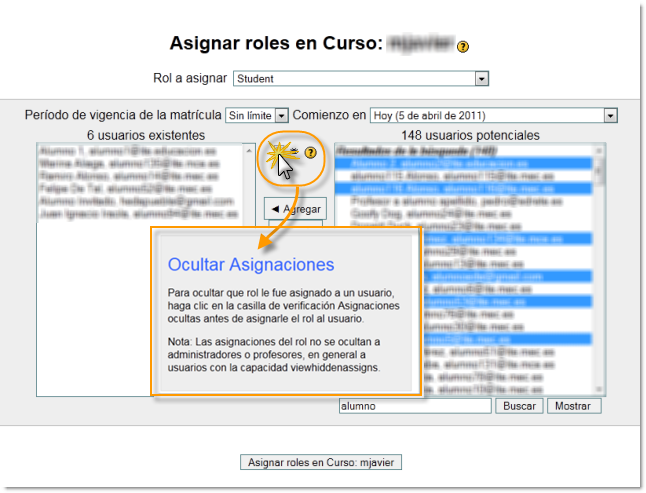Click the hidden assignments eye icon
This screenshot has width=646, height=493.
[294, 152]
